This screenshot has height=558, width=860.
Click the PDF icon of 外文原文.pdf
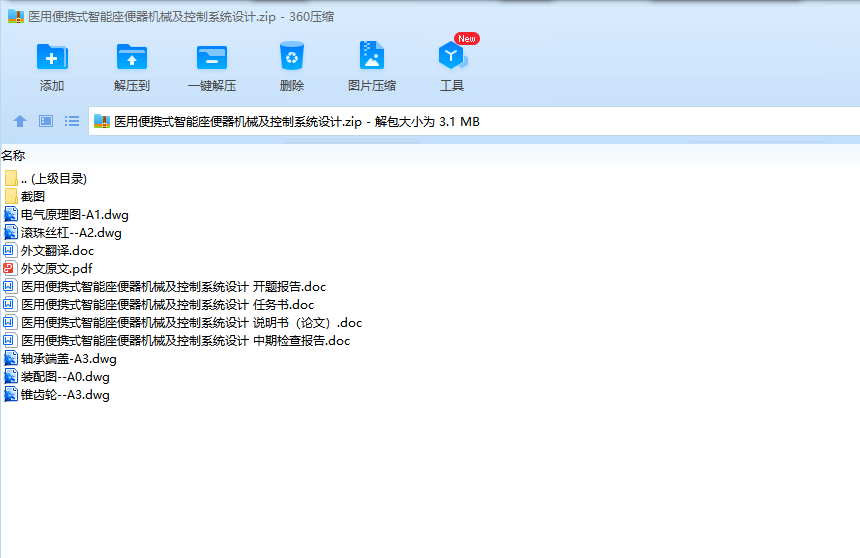click(10, 268)
